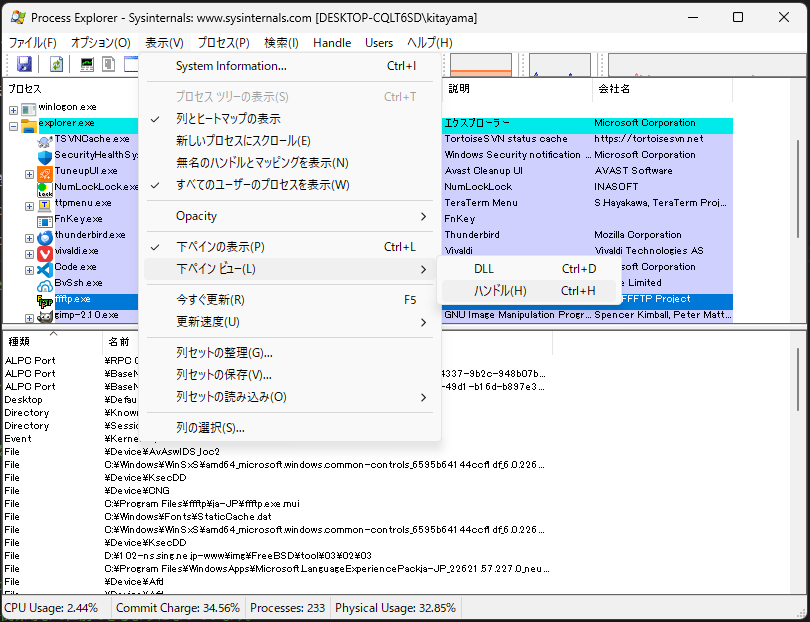Choose System Information... menu entry

point(289,66)
